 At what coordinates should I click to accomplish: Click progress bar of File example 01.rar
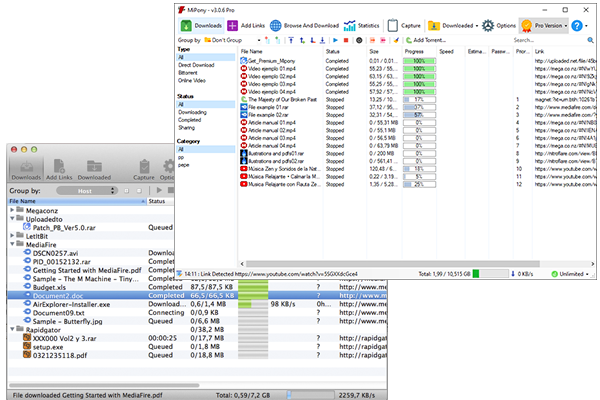pos(419,107)
